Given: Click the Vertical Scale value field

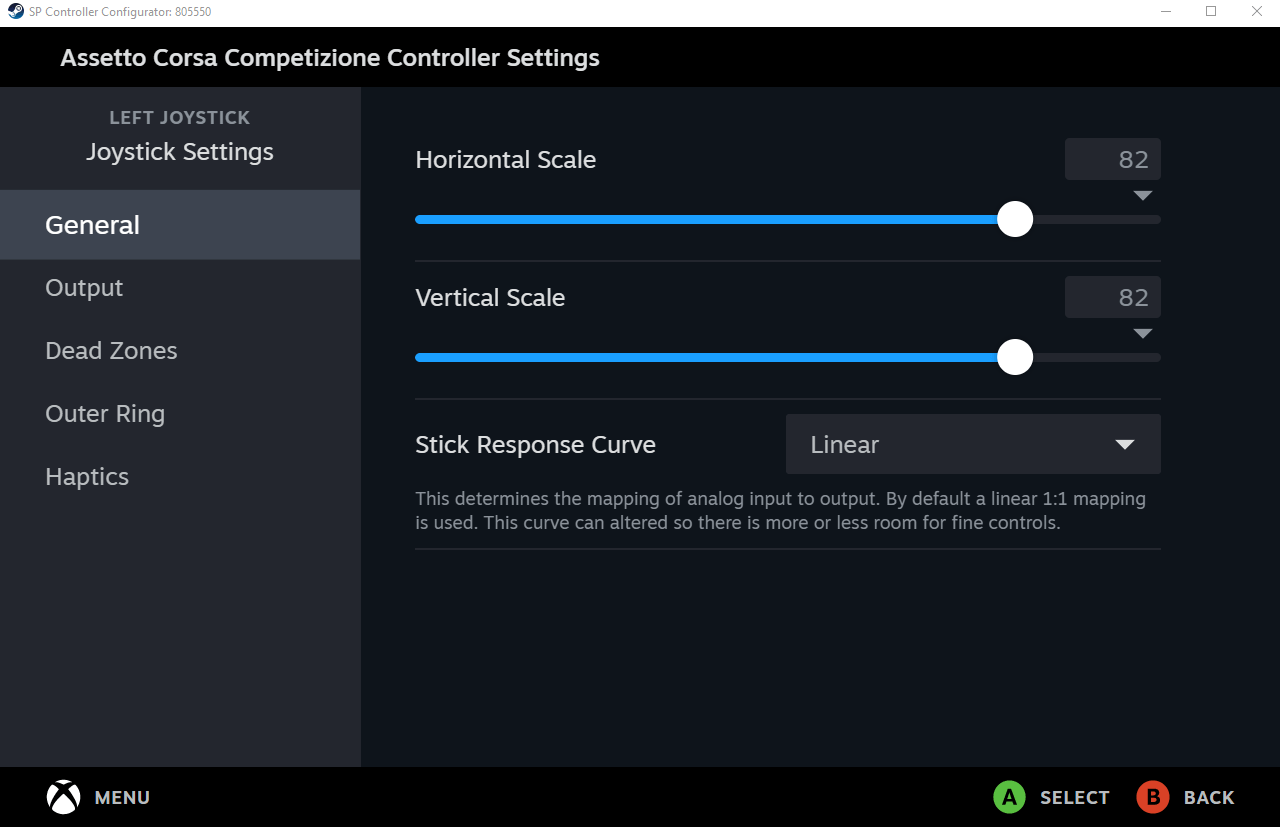Looking at the screenshot, I should pyautogui.click(x=1112, y=297).
